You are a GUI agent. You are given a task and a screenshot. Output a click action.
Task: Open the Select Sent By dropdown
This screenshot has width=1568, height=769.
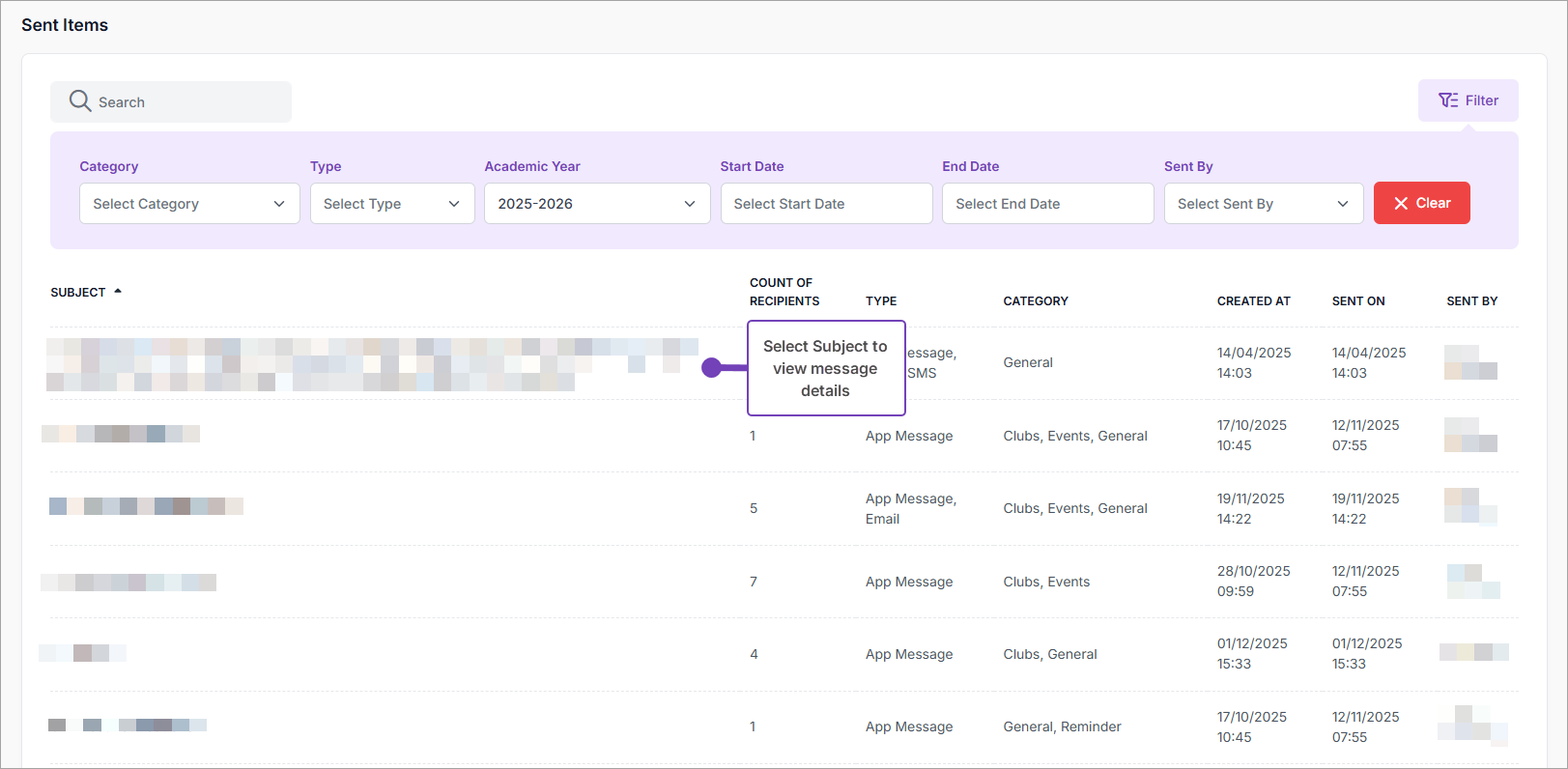coord(1263,204)
